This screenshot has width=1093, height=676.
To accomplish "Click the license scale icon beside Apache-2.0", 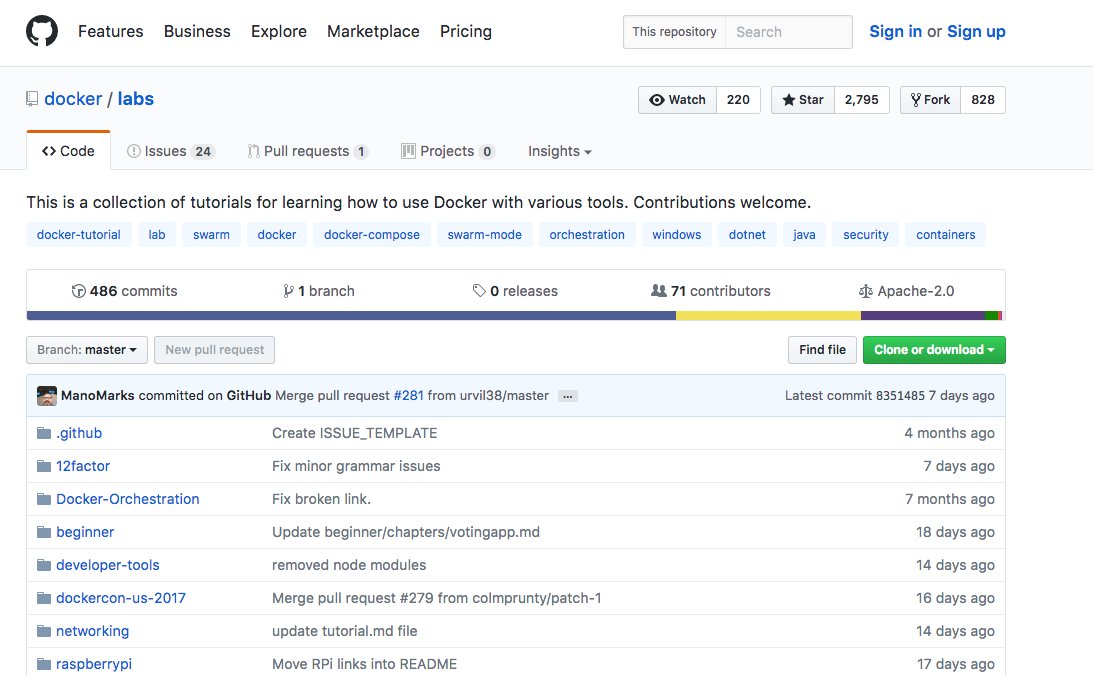I will click(866, 291).
